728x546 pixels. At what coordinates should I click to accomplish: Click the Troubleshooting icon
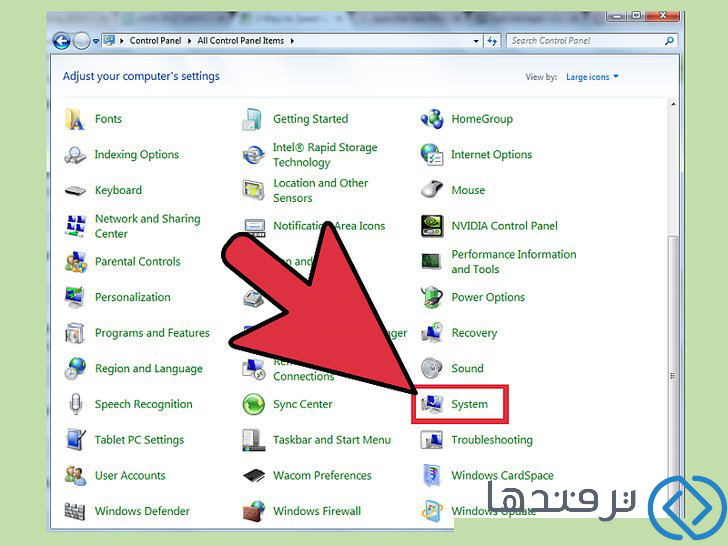[431, 440]
